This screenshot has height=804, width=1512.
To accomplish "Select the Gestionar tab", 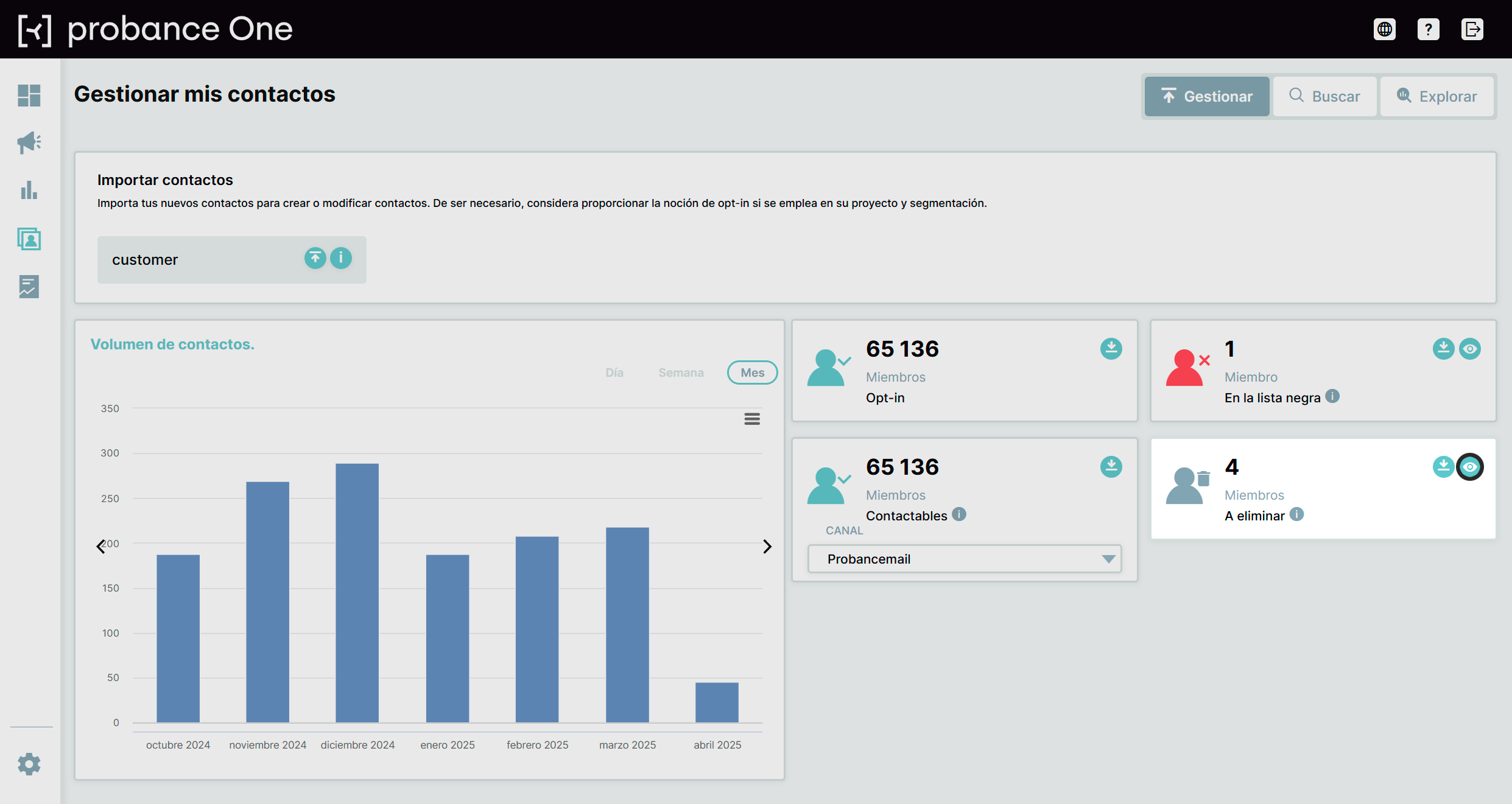I will tap(1207, 96).
